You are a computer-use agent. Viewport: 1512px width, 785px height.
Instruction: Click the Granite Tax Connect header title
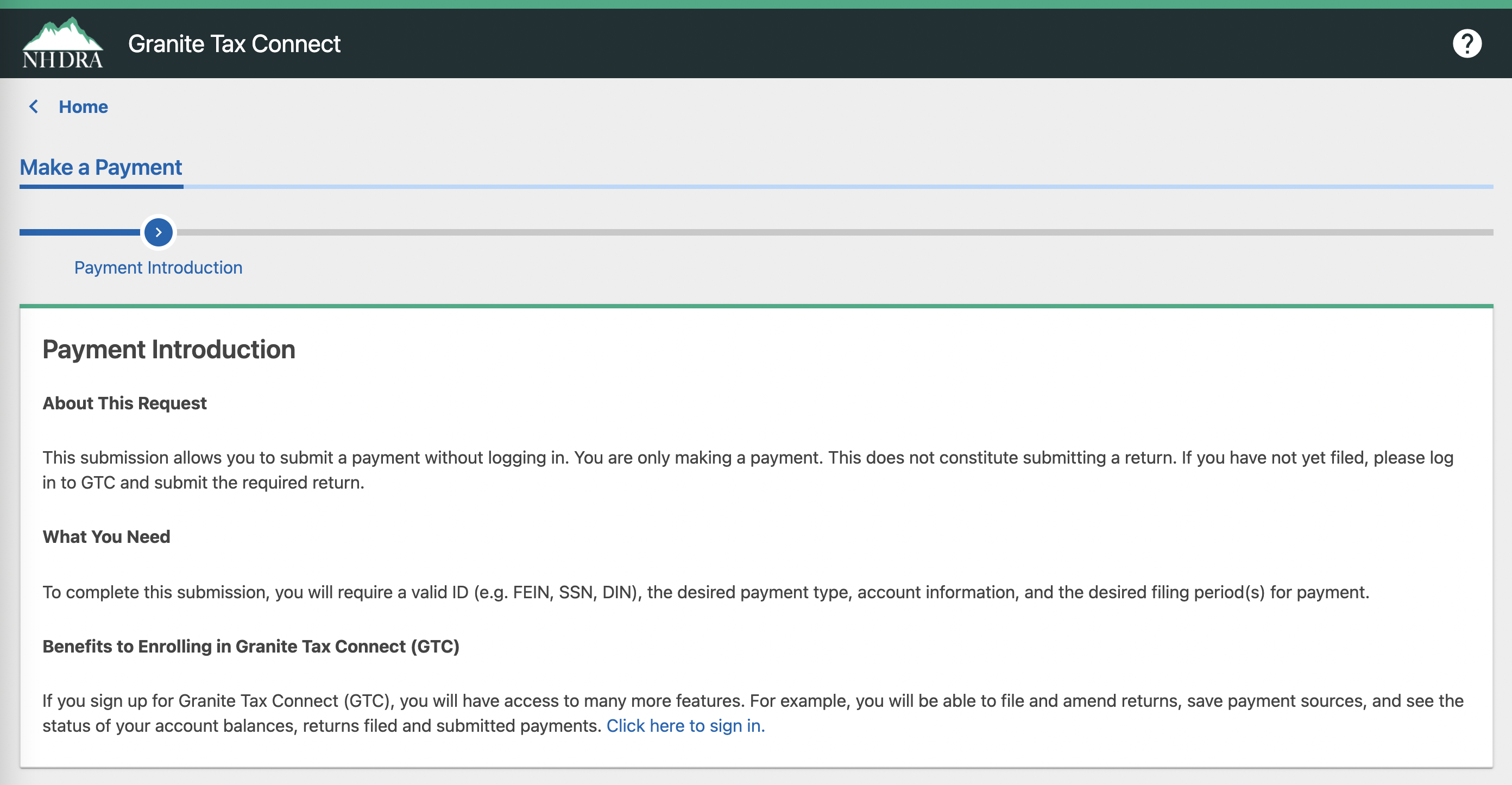(234, 43)
